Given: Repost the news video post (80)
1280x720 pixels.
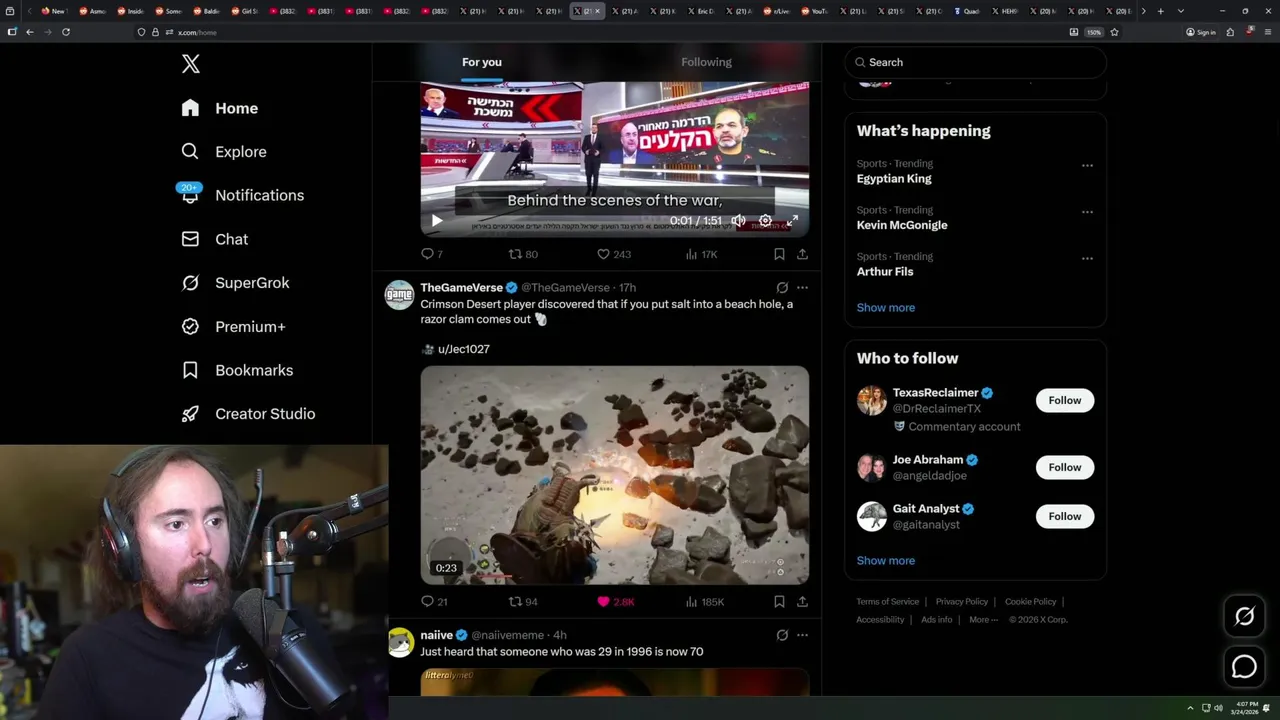Looking at the screenshot, I should coord(523,254).
